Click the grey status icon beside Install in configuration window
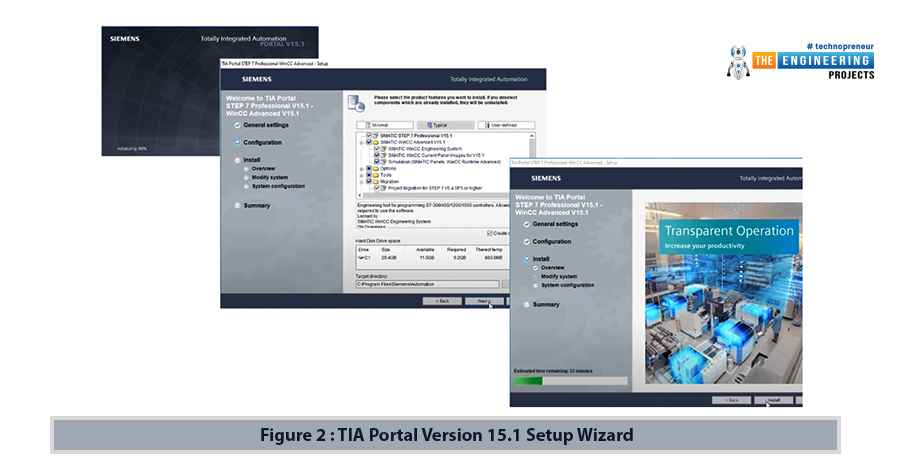907x466 pixels. [x=237, y=160]
